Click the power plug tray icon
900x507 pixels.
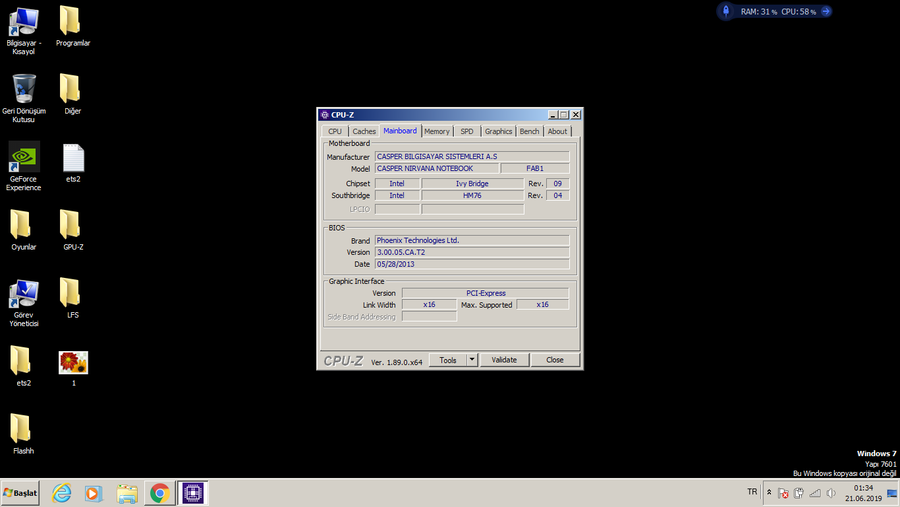[798, 493]
